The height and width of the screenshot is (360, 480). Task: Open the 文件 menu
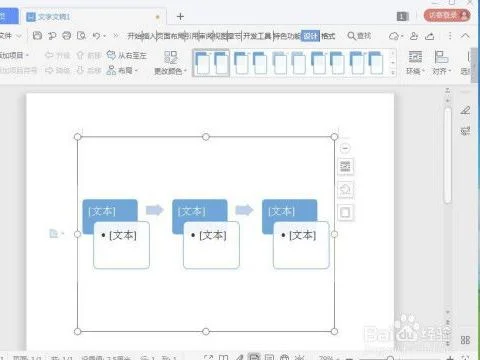[x=9, y=35]
